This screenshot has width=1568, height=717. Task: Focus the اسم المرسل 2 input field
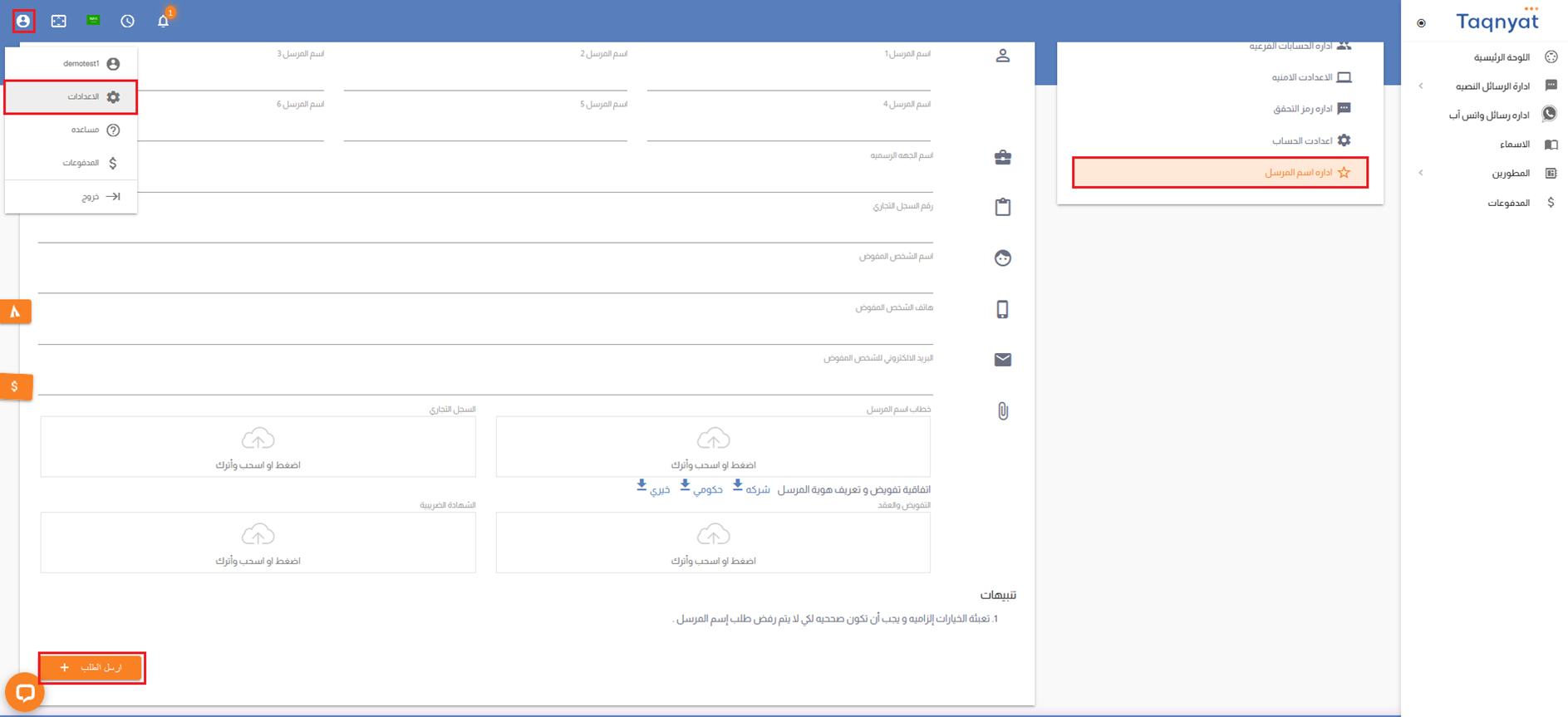[485, 76]
